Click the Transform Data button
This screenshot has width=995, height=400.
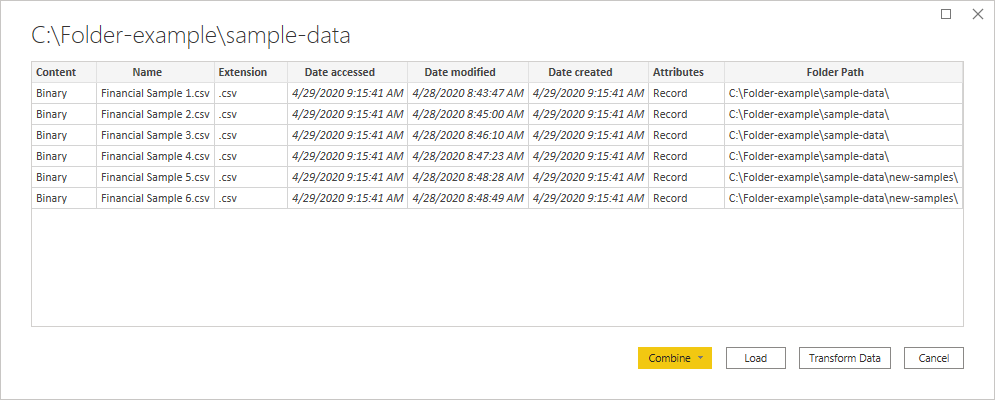click(844, 358)
